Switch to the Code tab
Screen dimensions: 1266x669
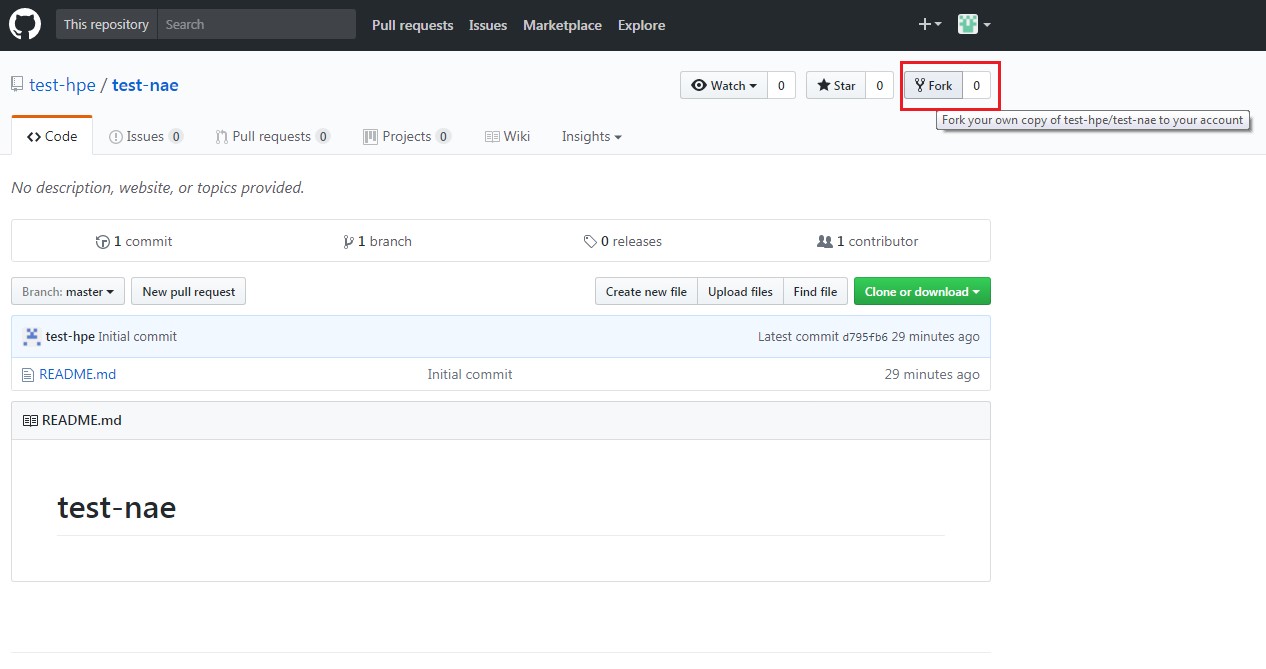[52, 136]
